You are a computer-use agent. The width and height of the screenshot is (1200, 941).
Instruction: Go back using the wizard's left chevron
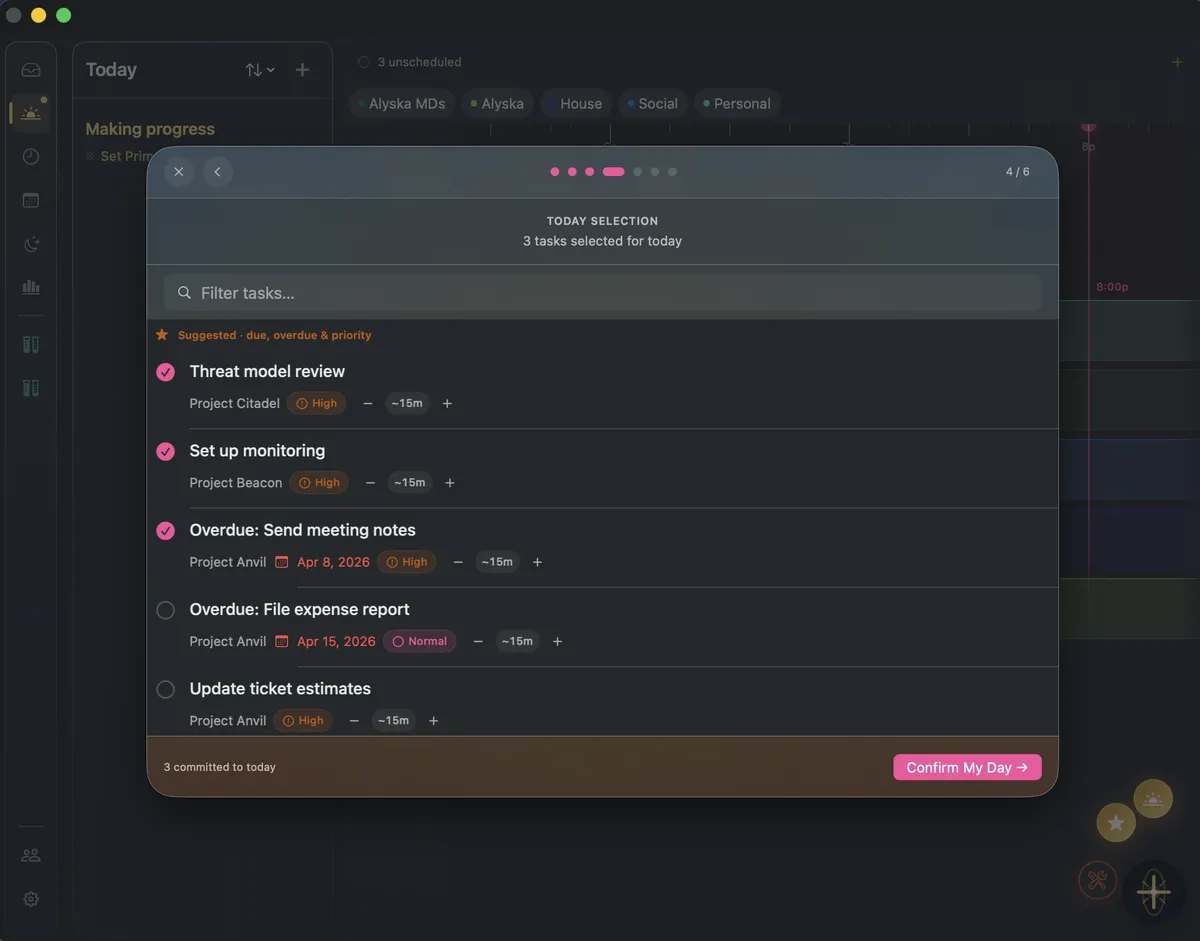218,171
